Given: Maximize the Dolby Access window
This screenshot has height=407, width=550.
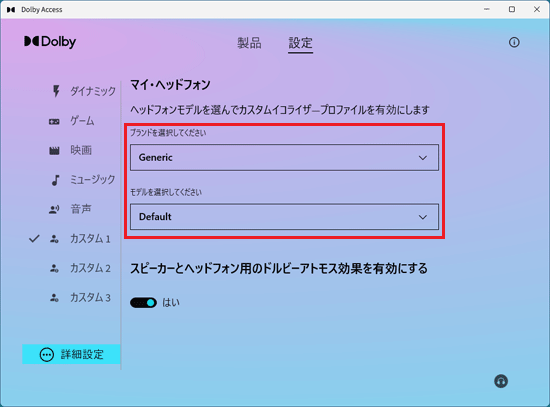Looking at the screenshot, I should click(x=512, y=9).
